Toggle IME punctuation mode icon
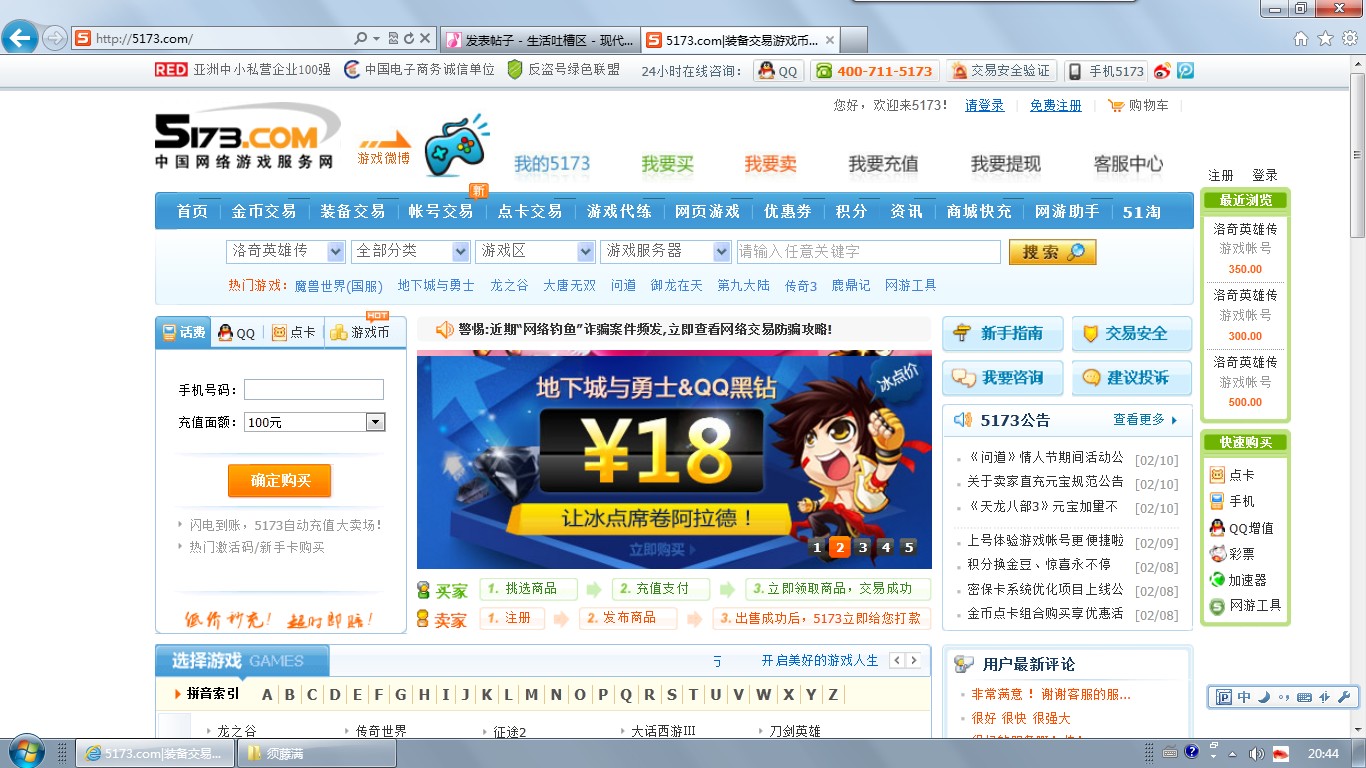 [x=1284, y=697]
